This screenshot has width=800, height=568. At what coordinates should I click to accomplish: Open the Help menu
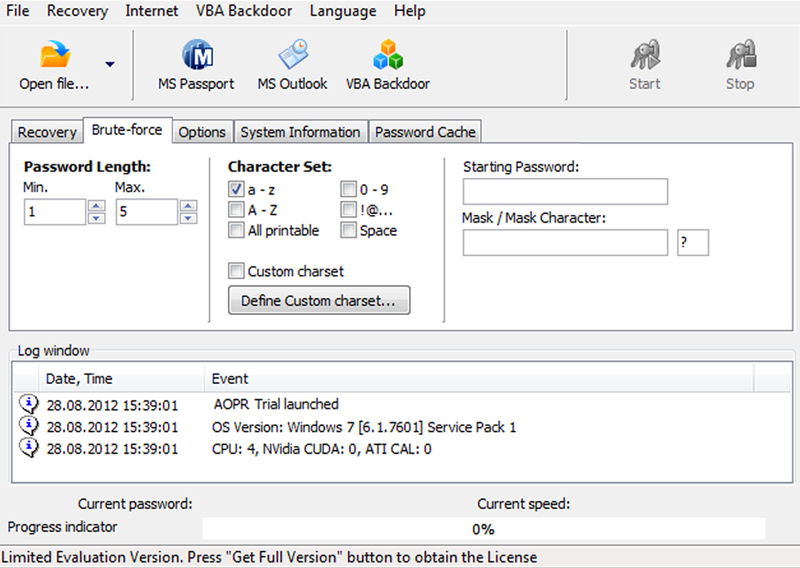410,11
